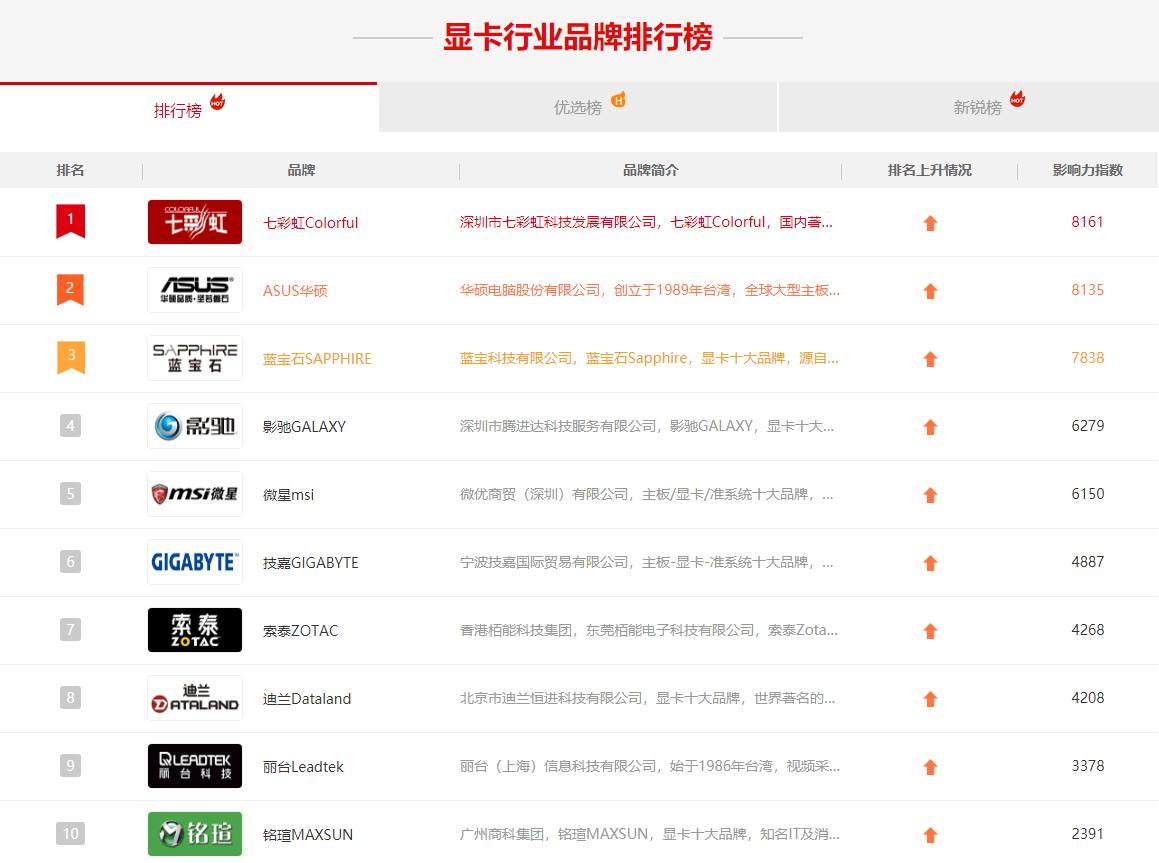Click the 铭瑄MAXSUN green logo
The height and width of the screenshot is (863, 1159).
tap(194, 834)
